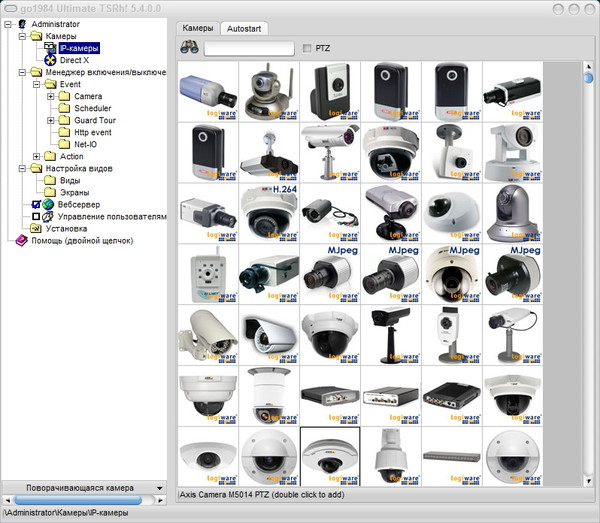This screenshot has width=600, height=523.
Task: Enable the PTZ filter checkbox
Action: (x=307, y=48)
